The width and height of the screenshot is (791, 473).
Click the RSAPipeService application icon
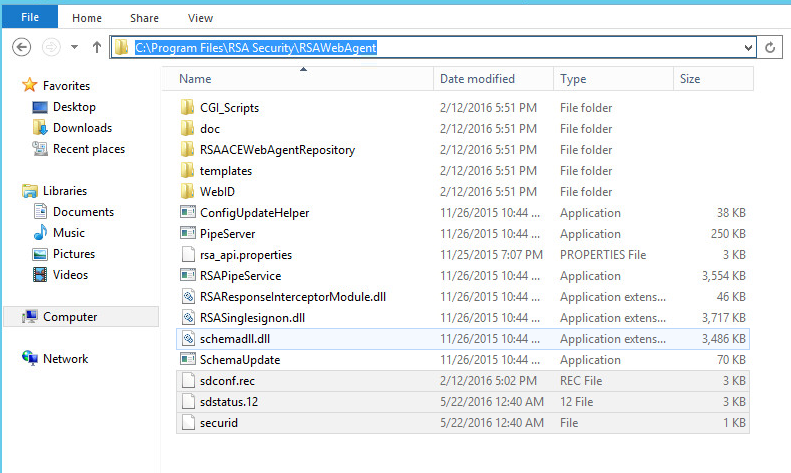coord(188,275)
